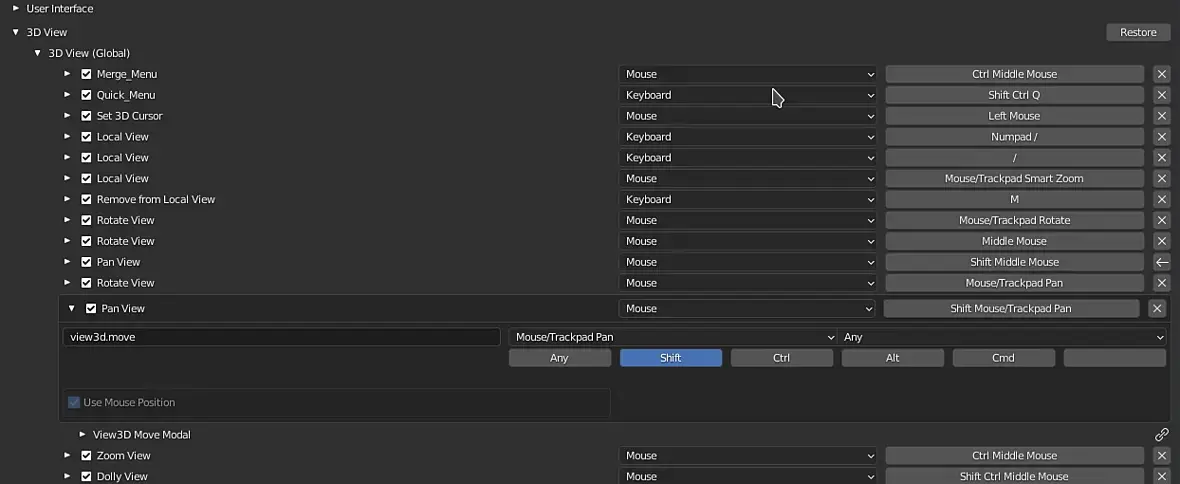The image size is (1180, 484).
Task: Uncheck the Dolly View checkbox
Action: coord(87,476)
